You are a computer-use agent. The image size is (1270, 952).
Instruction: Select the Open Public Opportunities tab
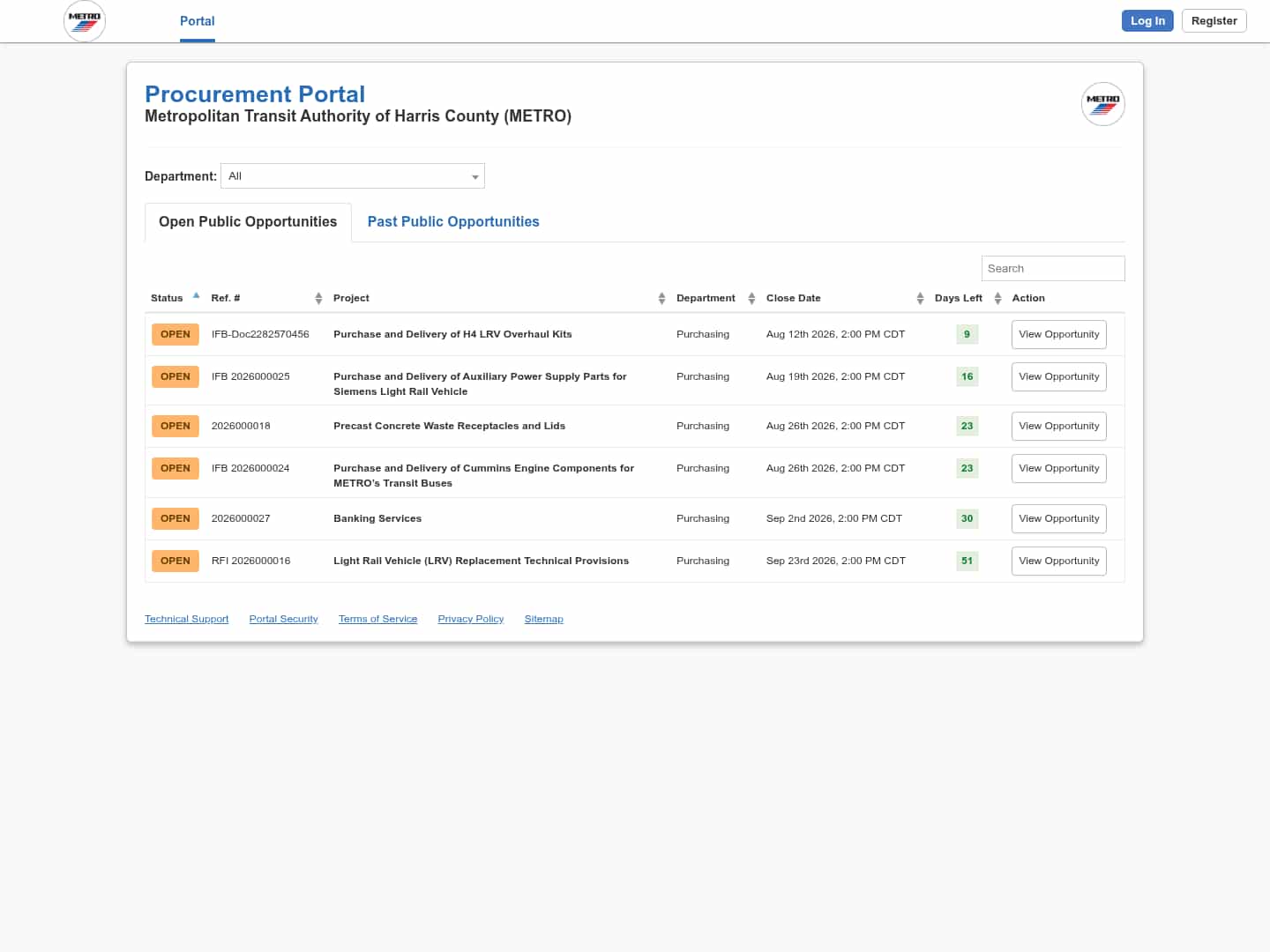click(x=248, y=222)
